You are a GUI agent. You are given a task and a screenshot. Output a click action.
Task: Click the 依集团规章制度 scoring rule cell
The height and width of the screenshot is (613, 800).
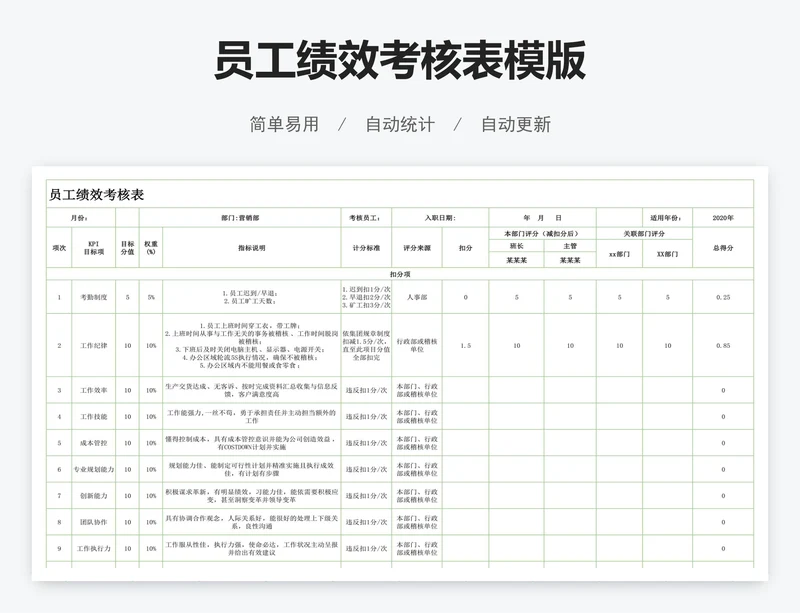point(366,346)
